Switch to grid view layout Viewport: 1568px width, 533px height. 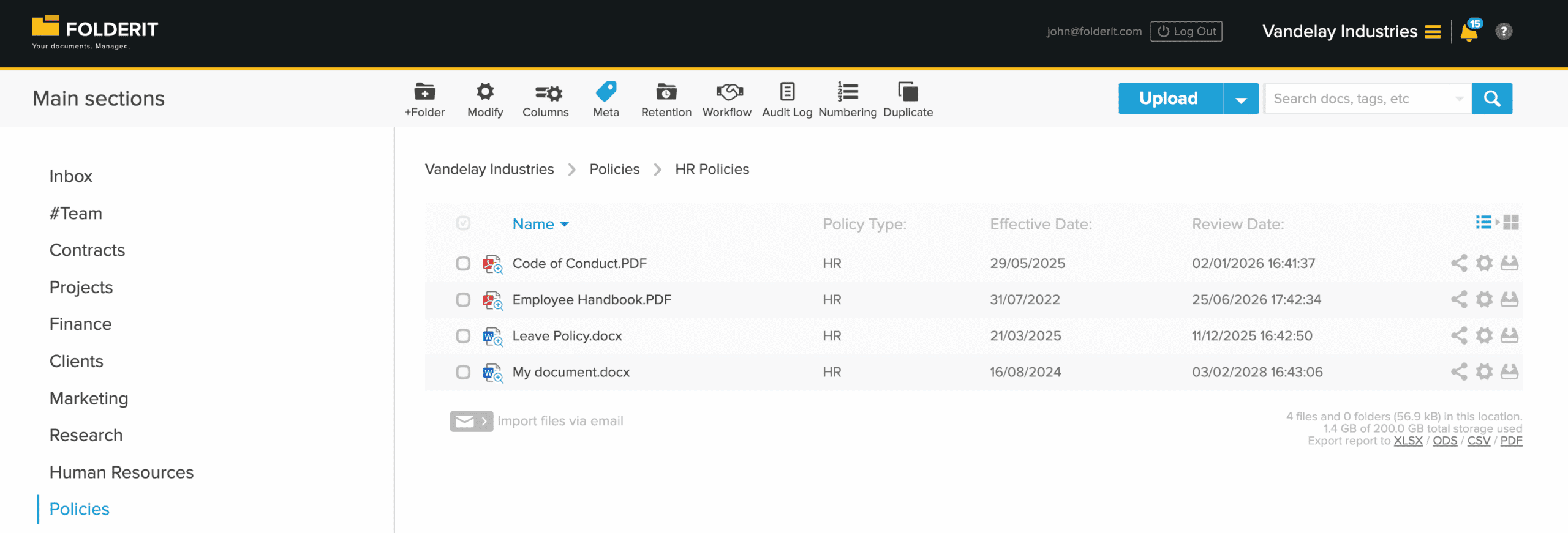click(1511, 223)
